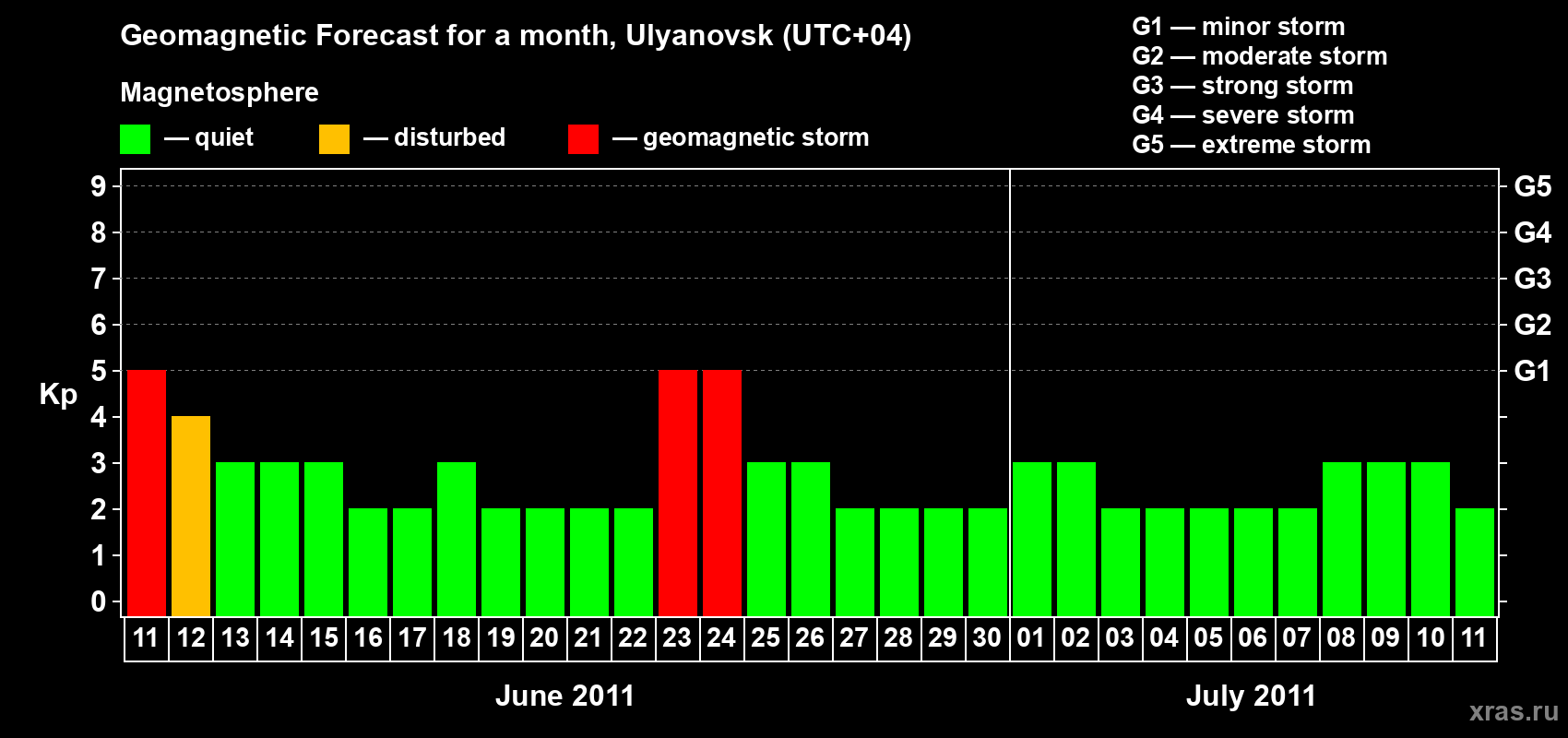The image size is (1568, 738).
Task: Click the 'July 2011' month label
Action: click(x=1252, y=696)
